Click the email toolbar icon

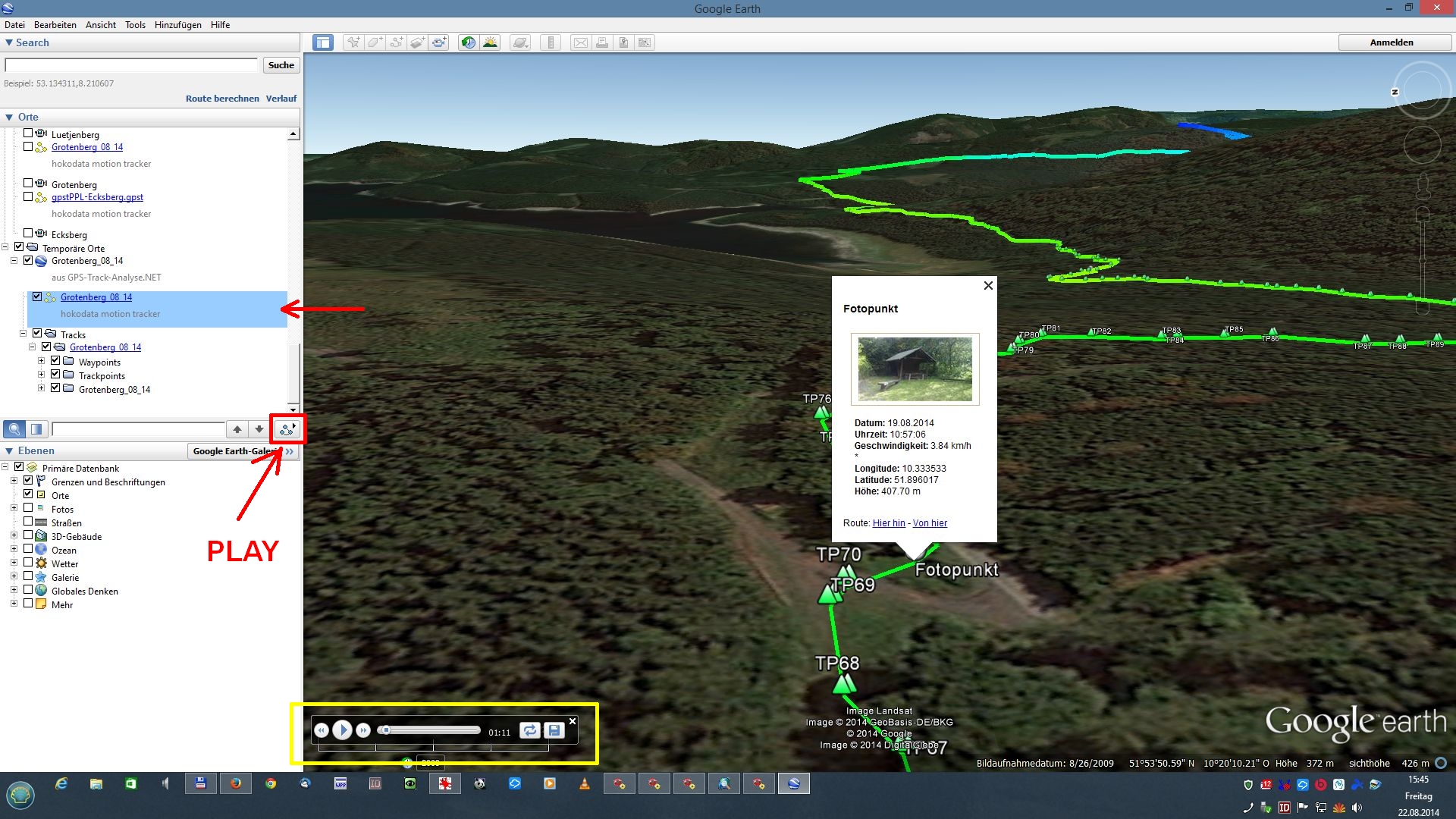pyautogui.click(x=580, y=42)
